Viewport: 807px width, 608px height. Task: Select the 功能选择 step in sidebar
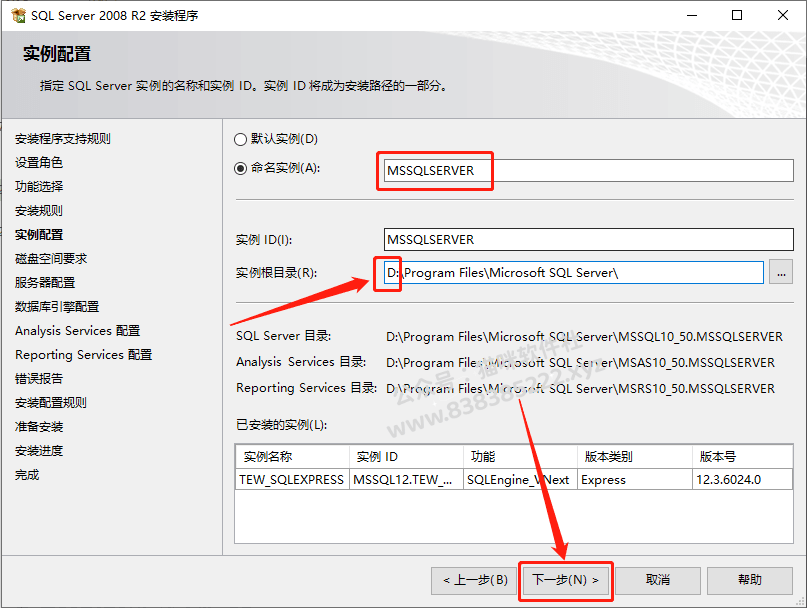(39, 186)
